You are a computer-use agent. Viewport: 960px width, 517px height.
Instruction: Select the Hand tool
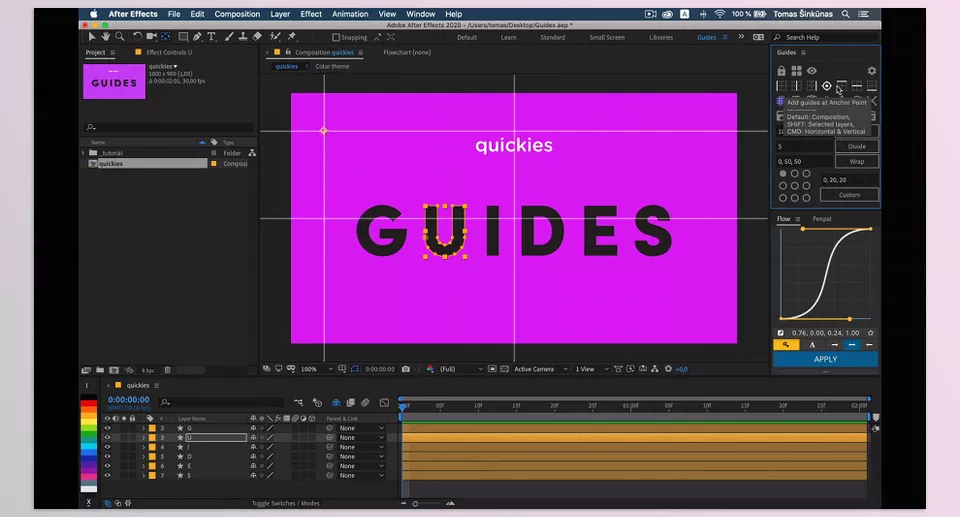pos(106,37)
